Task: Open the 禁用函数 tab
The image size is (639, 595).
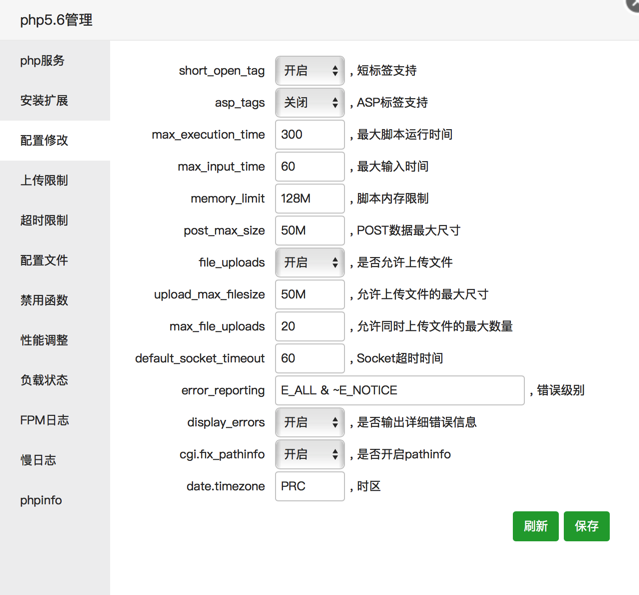Action: tap(44, 301)
